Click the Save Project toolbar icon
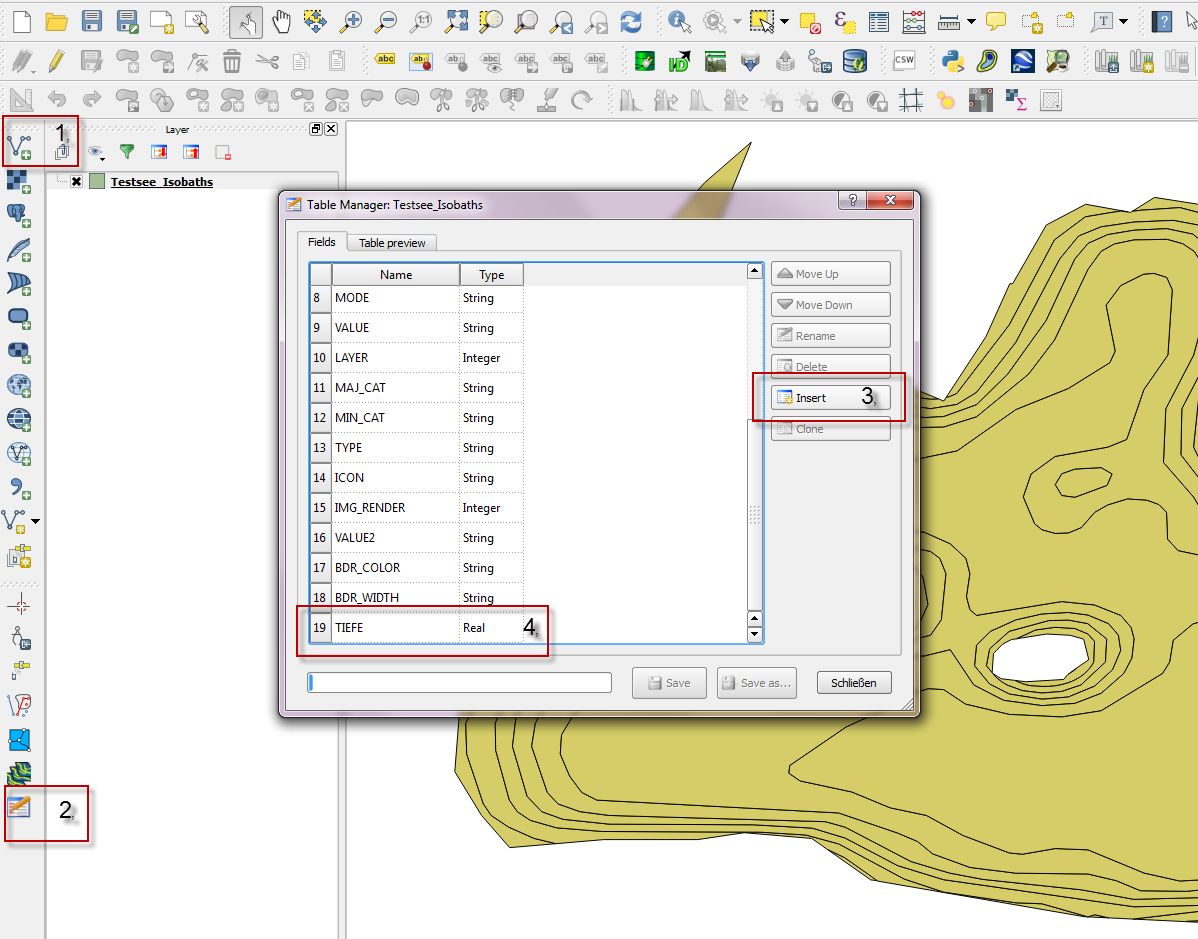 tap(92, 21)
